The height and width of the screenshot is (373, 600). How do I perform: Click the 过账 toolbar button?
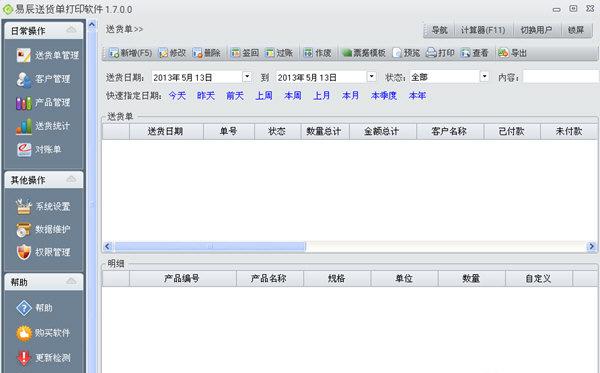(279, 53)
